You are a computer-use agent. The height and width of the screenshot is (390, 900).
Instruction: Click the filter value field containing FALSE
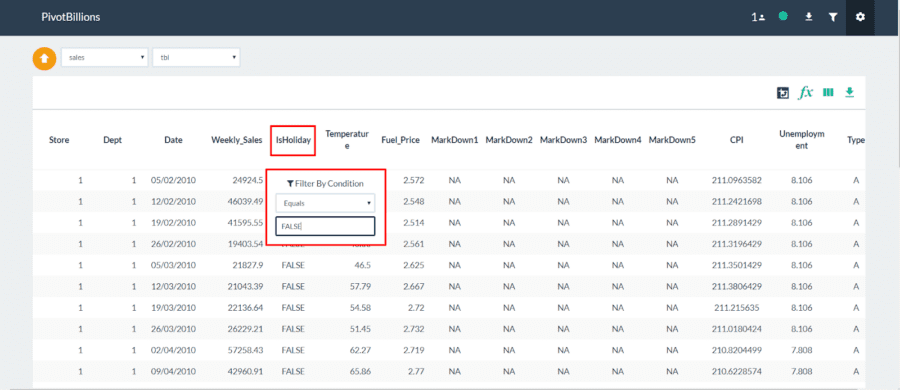pyautogui.click(x=325, y=226)
